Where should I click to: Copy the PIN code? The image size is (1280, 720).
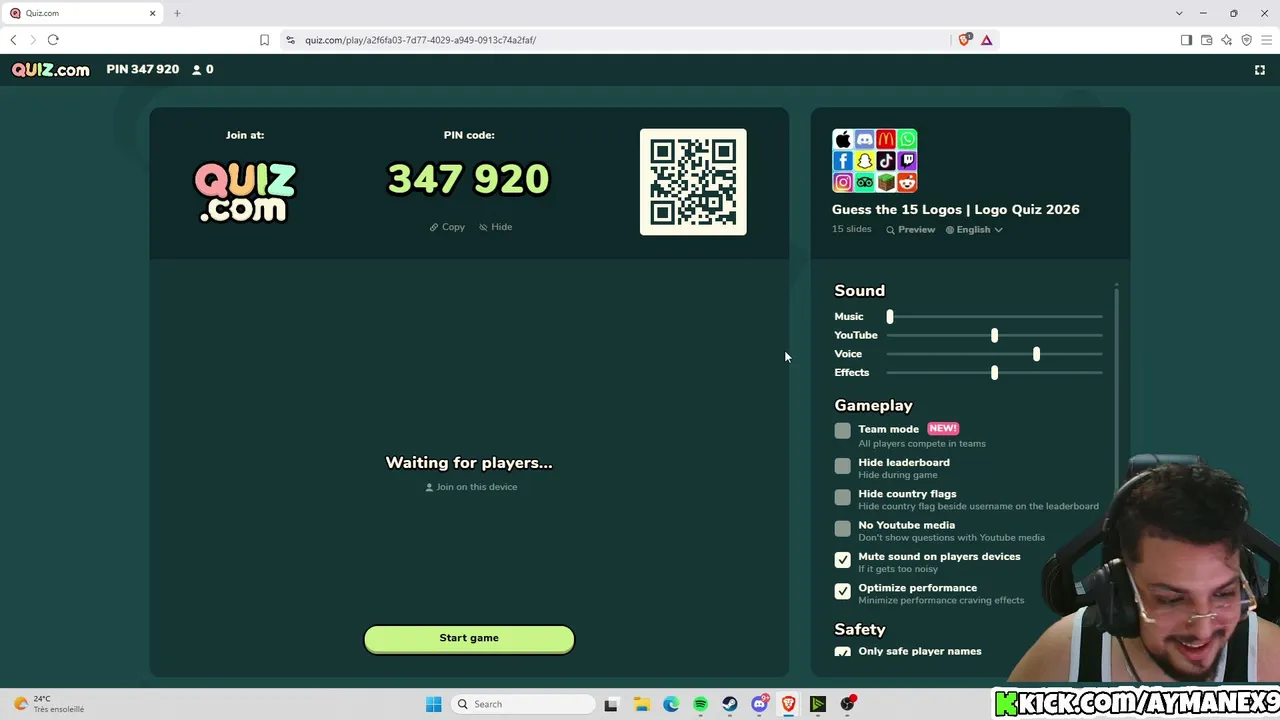(447, 227)
